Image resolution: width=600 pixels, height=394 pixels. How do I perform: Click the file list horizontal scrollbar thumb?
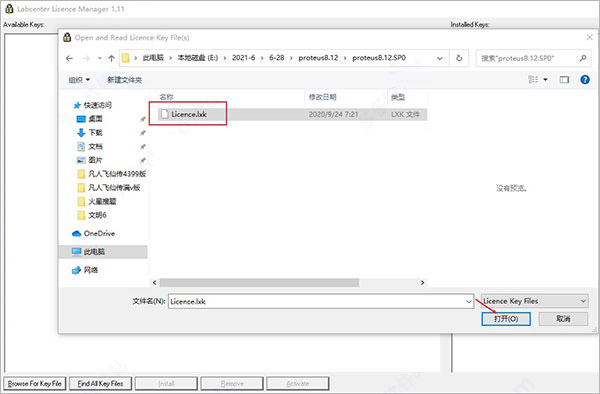pos(259,282)
